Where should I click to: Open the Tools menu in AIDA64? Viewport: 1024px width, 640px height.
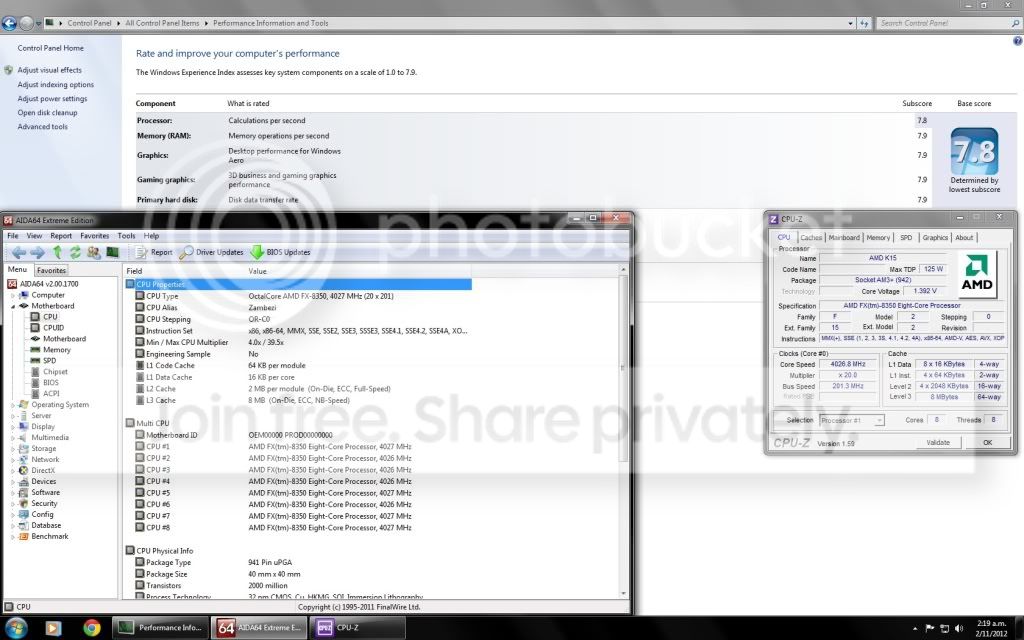pos(126,236)
